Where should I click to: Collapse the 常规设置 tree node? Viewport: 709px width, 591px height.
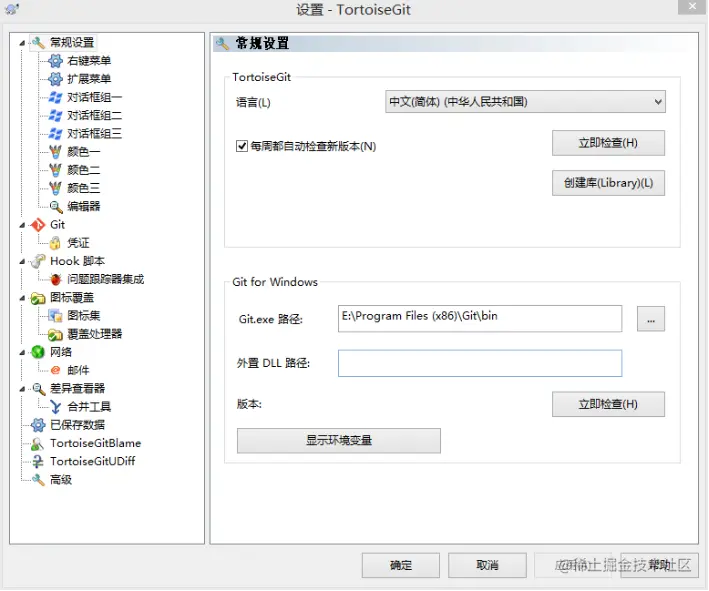click(x=22, y=43)
